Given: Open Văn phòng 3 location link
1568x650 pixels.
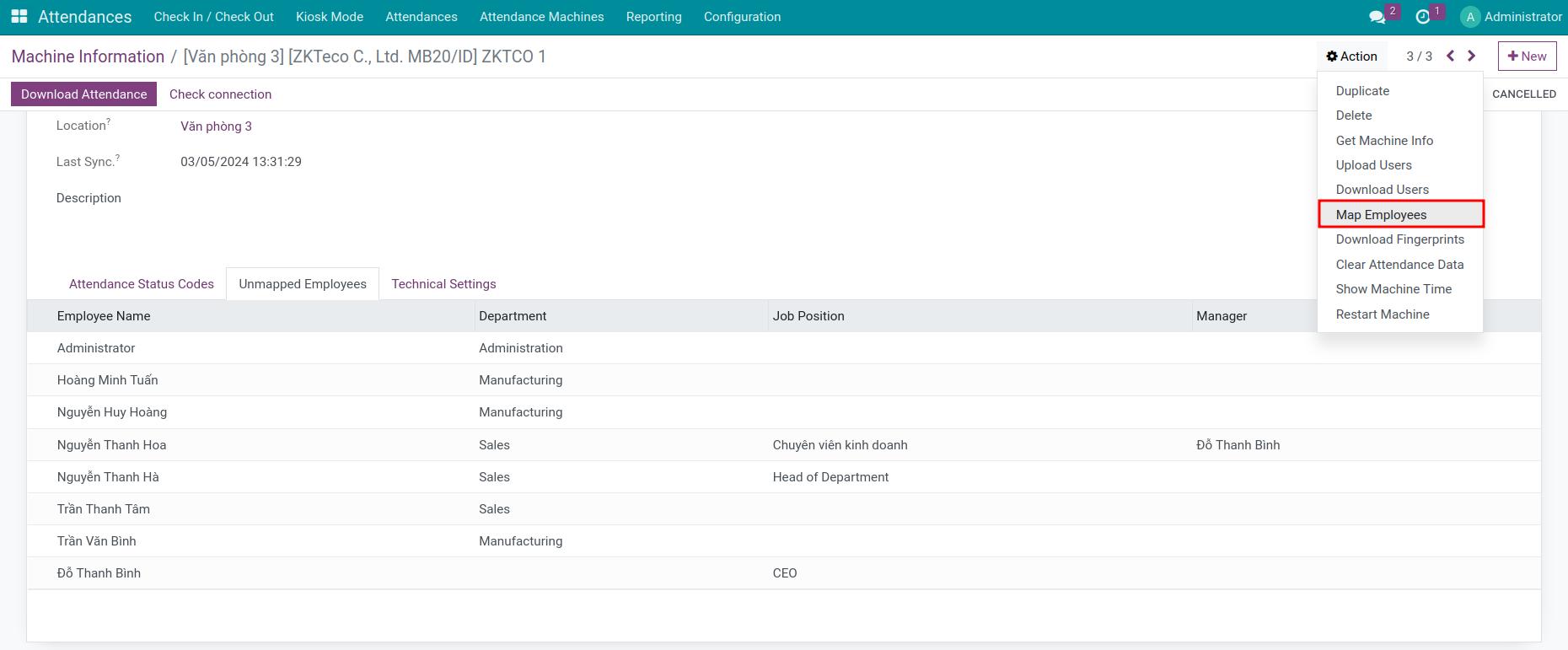Looking at the screenshot, I should pyautogui.click(x=216, y=126).
